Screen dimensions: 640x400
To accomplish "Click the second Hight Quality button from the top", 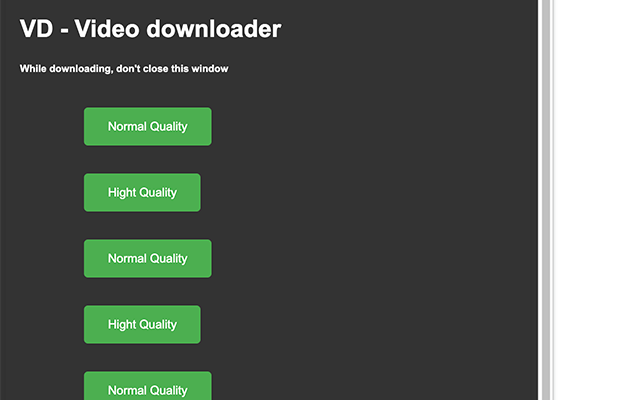I will point(142,325).
